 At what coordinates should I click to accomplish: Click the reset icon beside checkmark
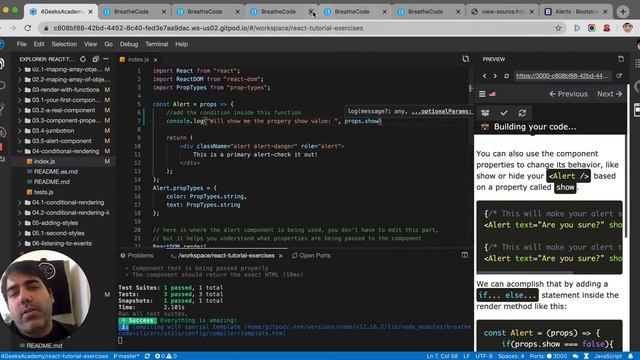522,113
